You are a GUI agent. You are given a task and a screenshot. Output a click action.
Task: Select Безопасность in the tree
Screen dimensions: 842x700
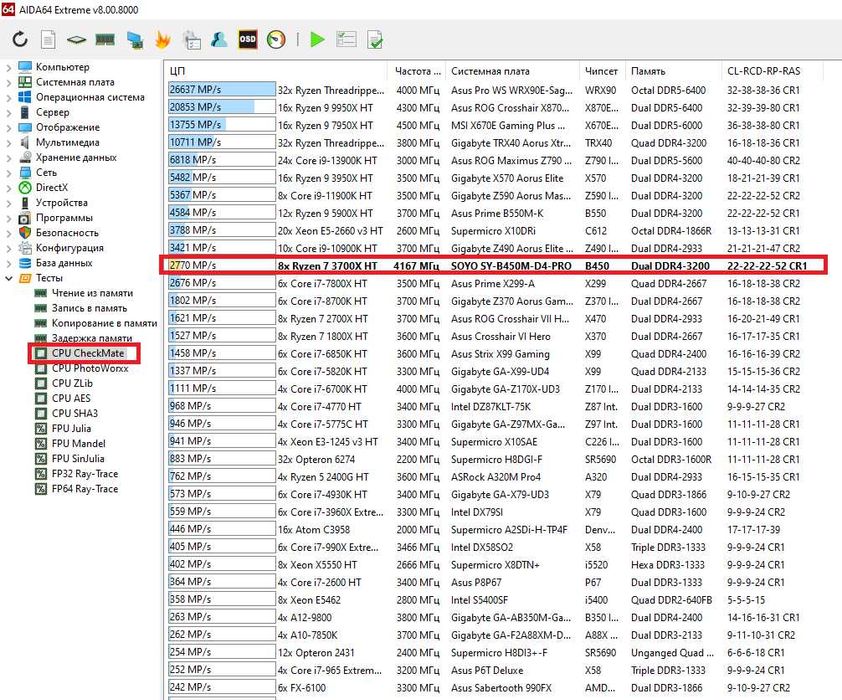pos(67,232)
